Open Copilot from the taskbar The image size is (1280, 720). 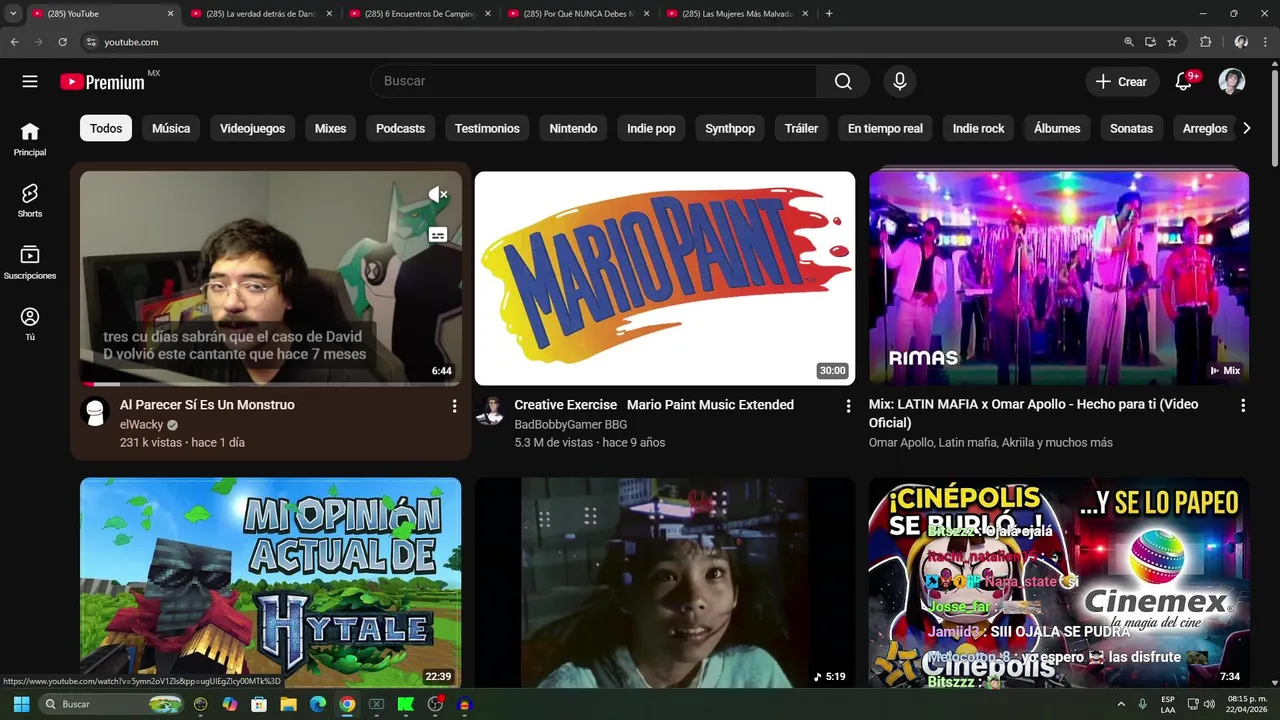(230, 704)
